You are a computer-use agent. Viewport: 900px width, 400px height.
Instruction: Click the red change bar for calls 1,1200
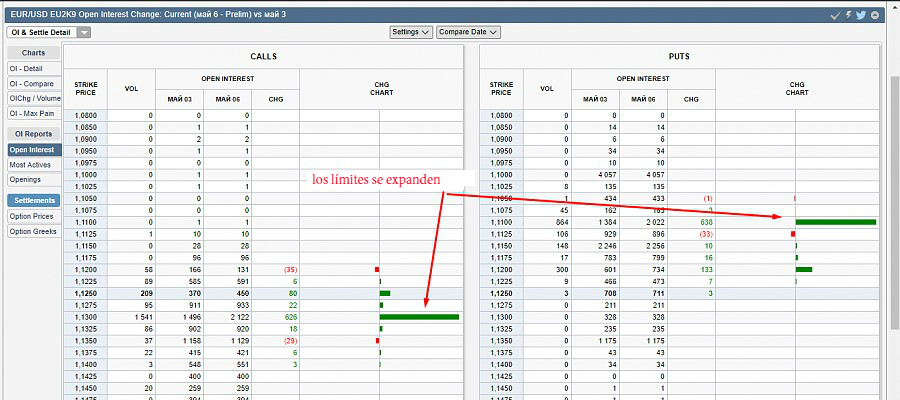click(x=377, y=269)
